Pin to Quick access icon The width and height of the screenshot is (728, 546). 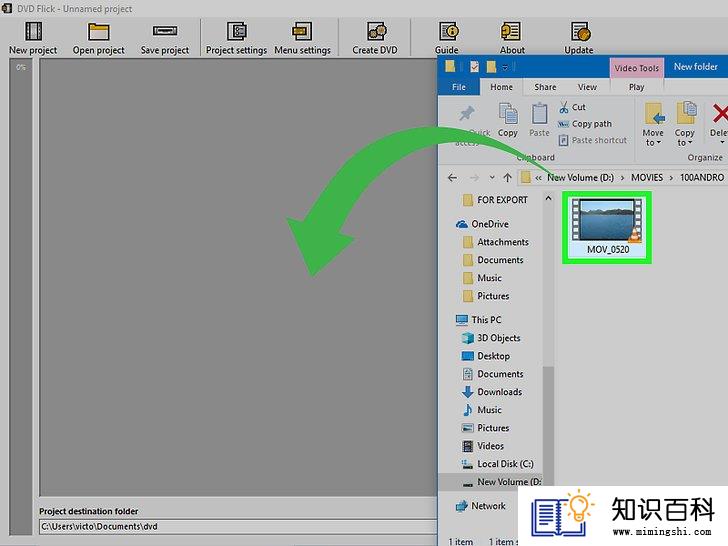tap(467, 114)
